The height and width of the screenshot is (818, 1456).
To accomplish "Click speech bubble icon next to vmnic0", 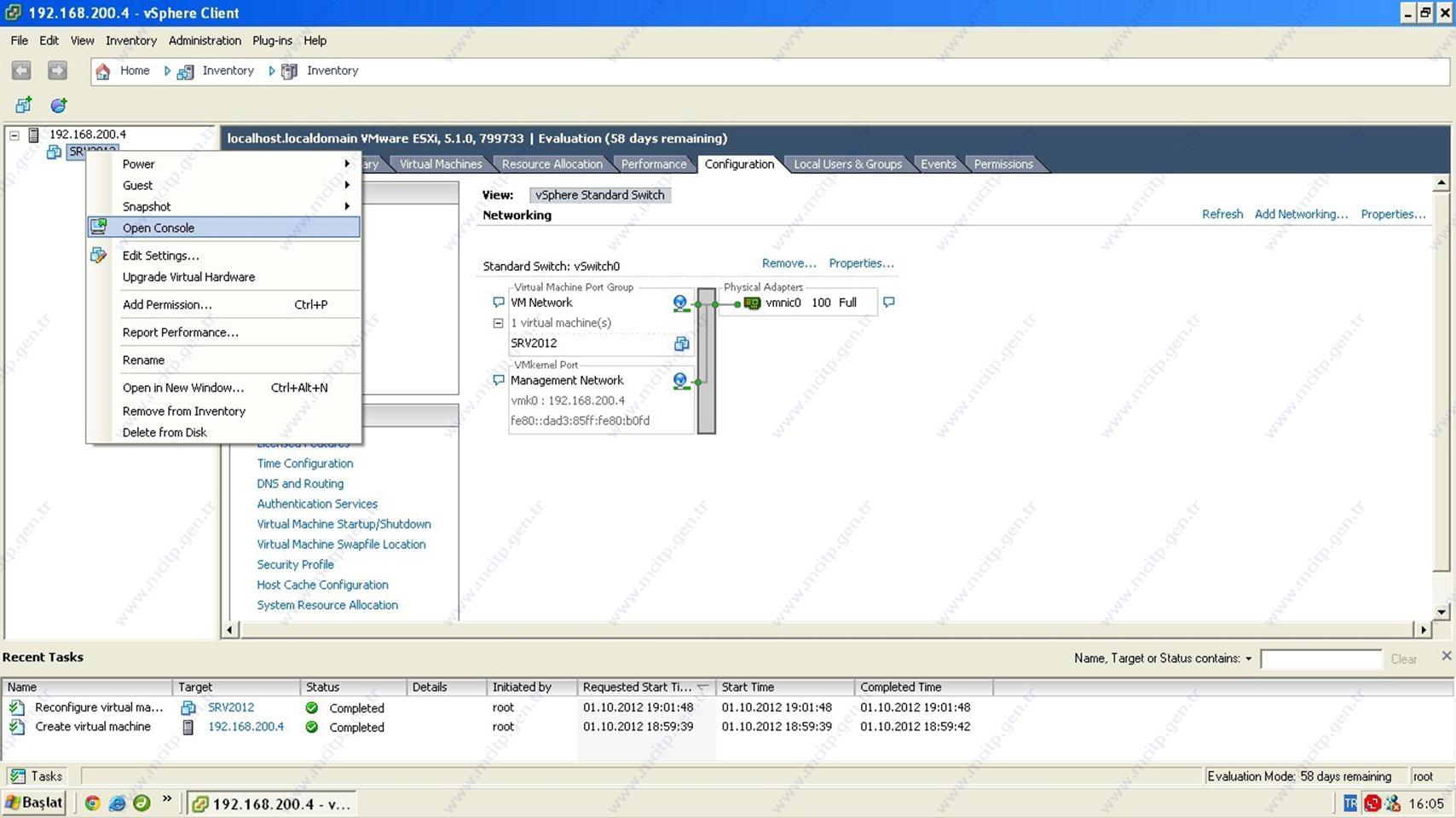I will coord(889,302).
